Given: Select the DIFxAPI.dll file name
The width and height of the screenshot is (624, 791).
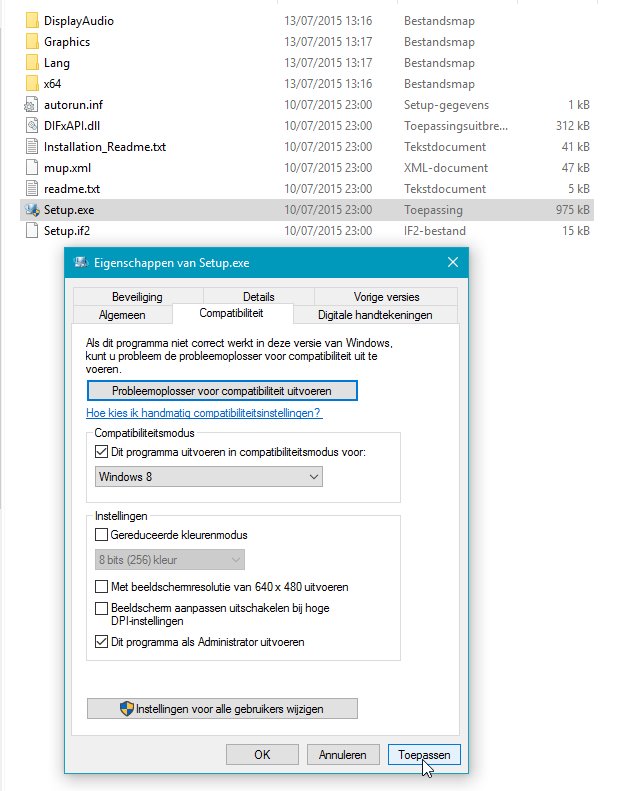Looking at the screenshot, I should pos(72,126).
